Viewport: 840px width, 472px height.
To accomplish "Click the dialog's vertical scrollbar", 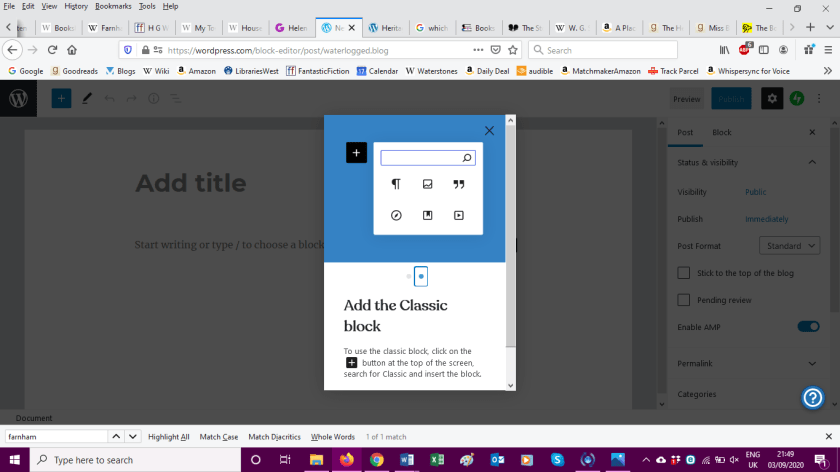I will [x=511, y=250].
